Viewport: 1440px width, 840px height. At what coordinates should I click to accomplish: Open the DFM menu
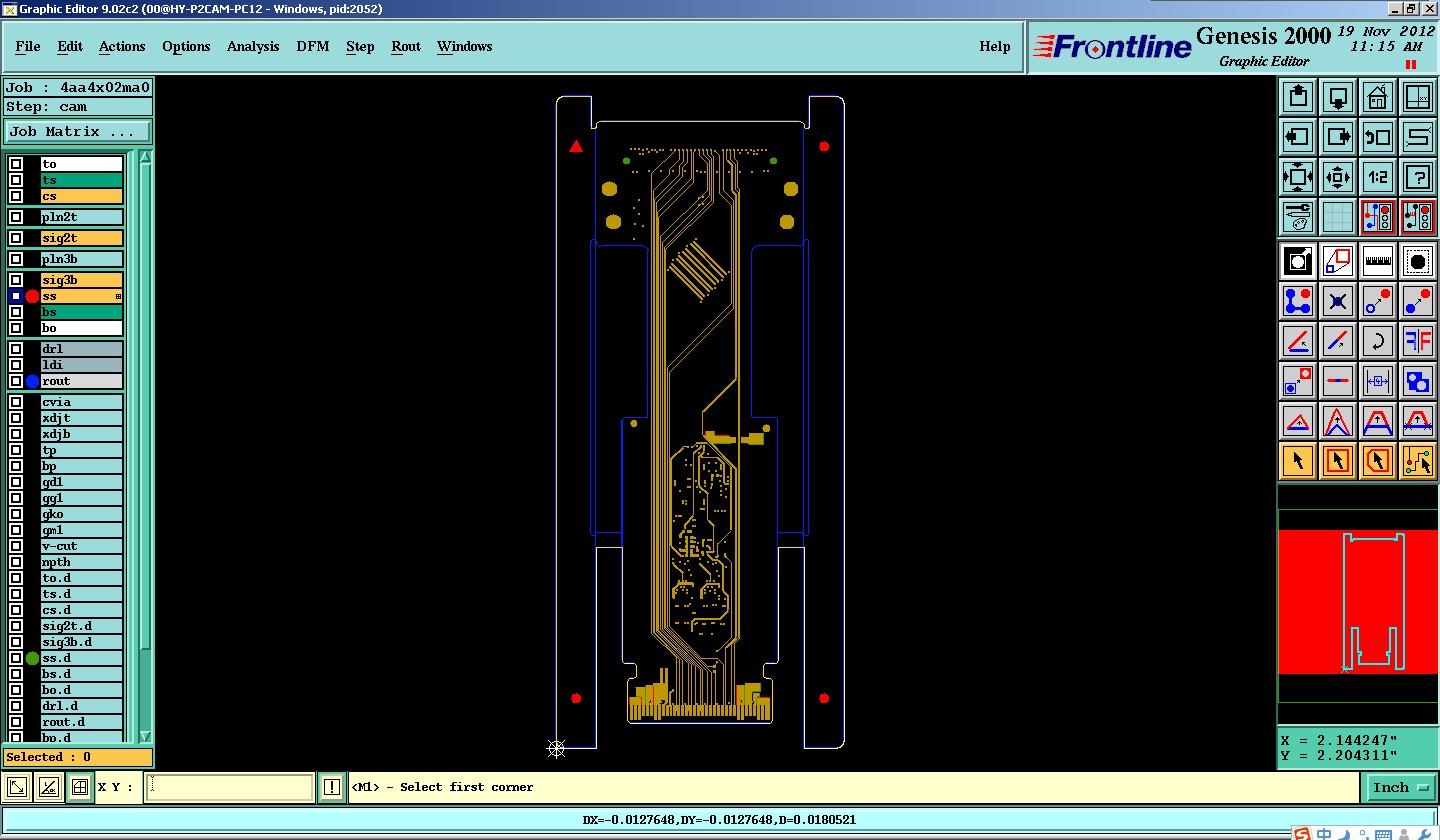313,46
